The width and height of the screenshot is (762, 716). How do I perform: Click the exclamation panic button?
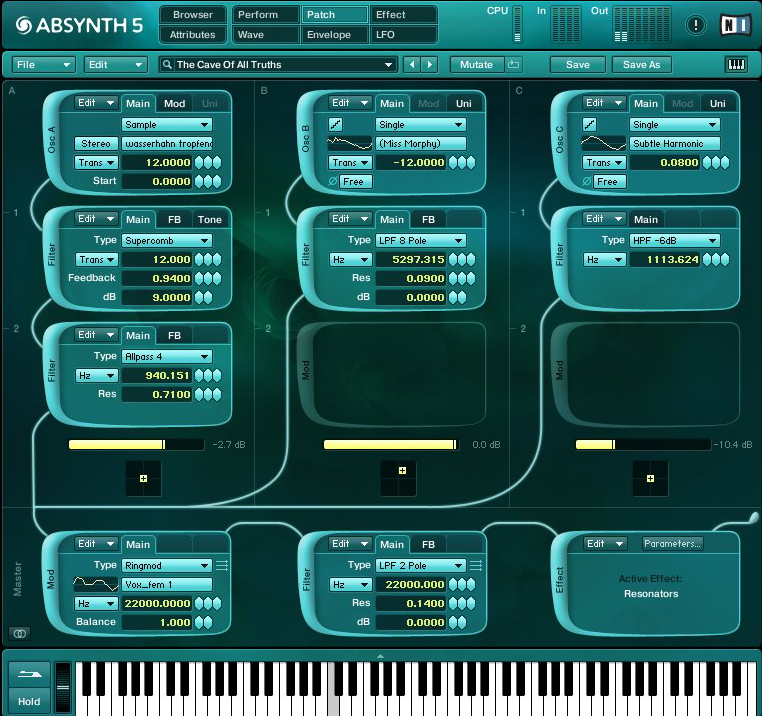695,25
